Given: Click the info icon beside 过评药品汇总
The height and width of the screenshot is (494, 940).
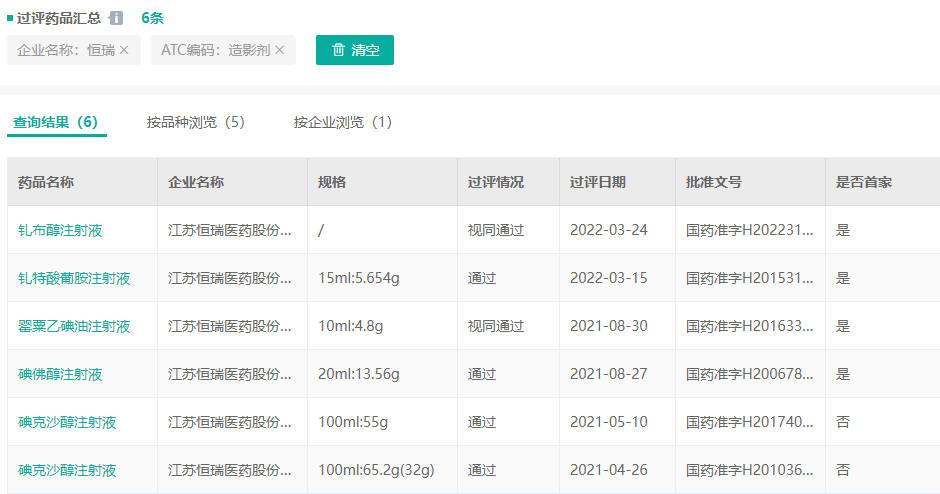Looking at the screenshot, I should [x=116, y=18].
